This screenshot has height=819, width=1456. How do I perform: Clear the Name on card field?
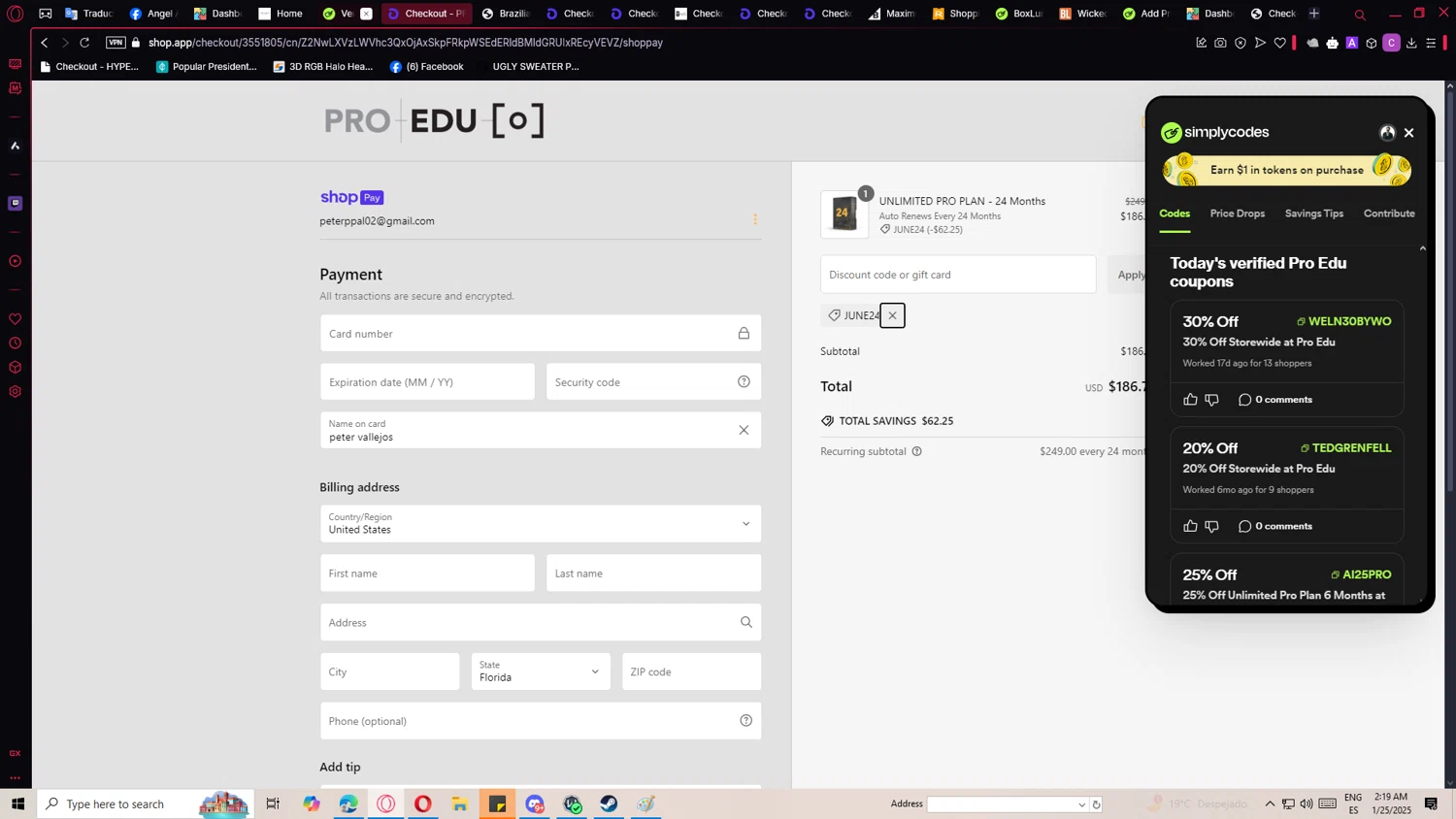744,431
